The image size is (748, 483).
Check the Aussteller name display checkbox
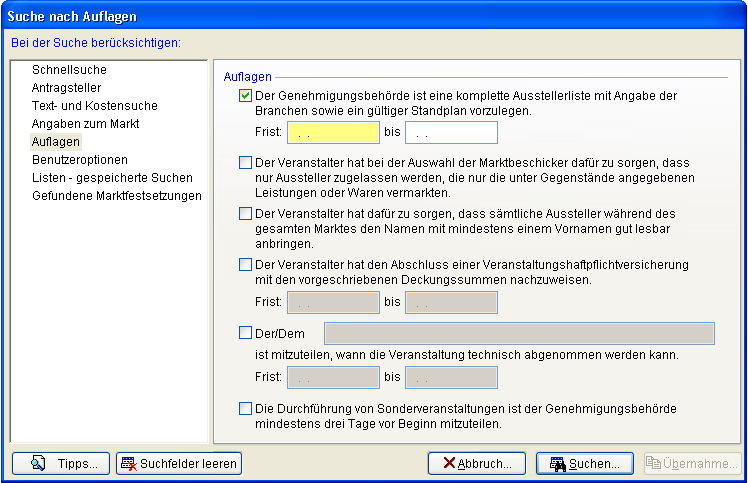(246, 213)
